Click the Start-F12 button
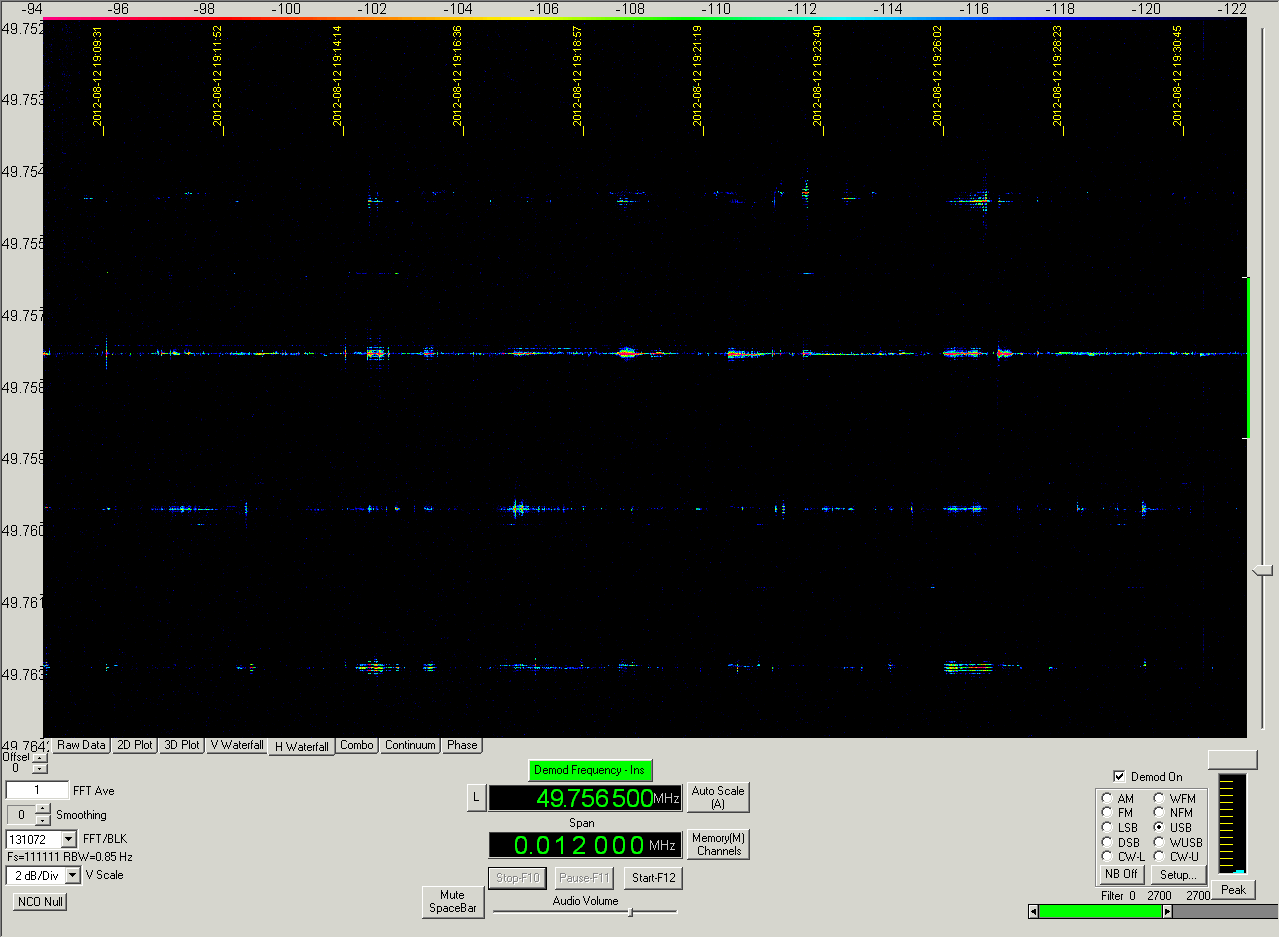The image size is (1280, 938). pos(653,878)
